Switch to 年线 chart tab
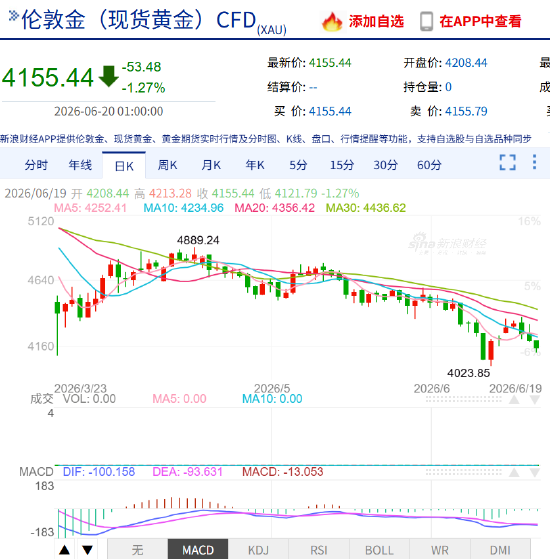Screen dimensions: 550x559 tap(80, 165)
